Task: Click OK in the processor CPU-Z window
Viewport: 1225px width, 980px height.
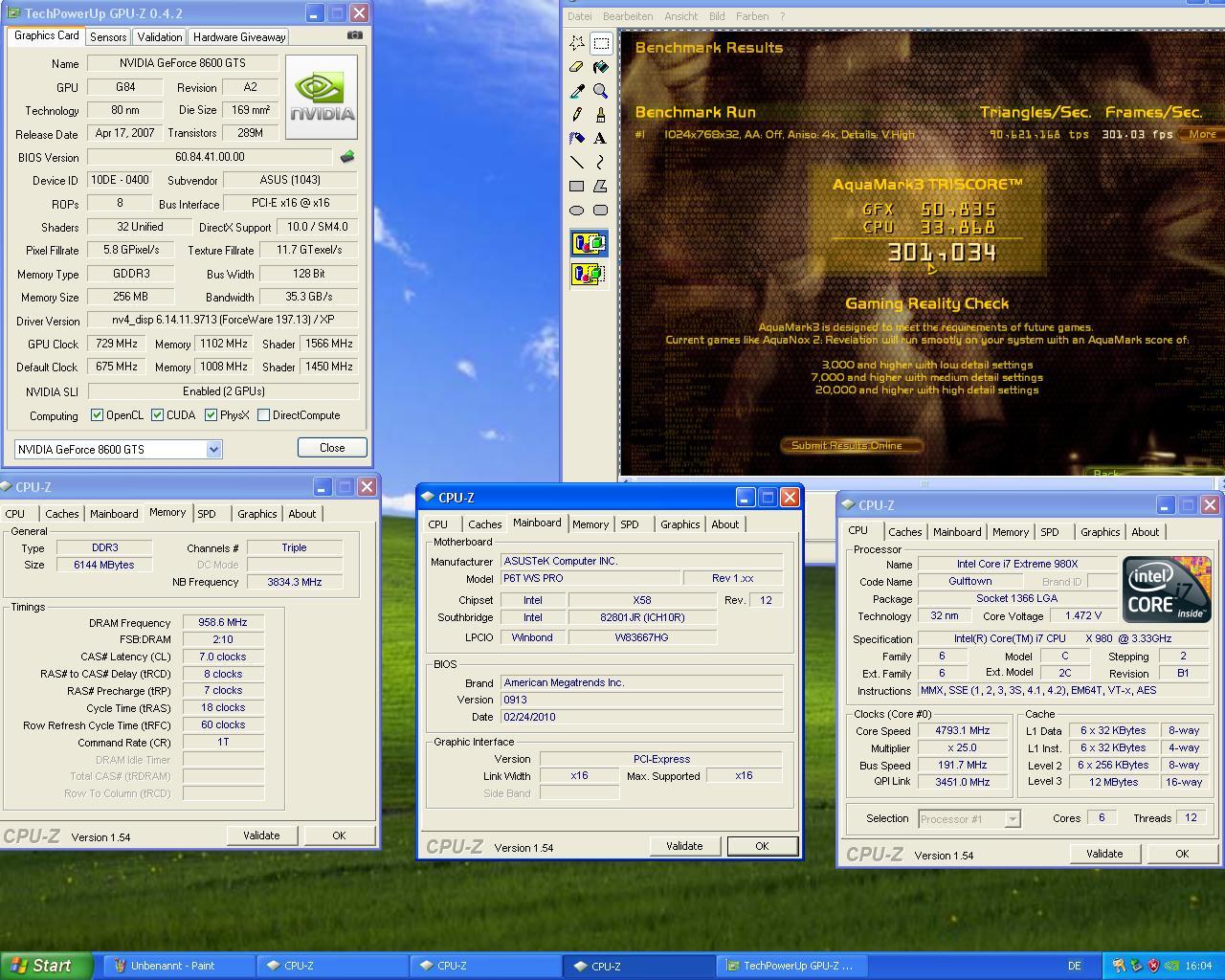Action: point(1182,854)
